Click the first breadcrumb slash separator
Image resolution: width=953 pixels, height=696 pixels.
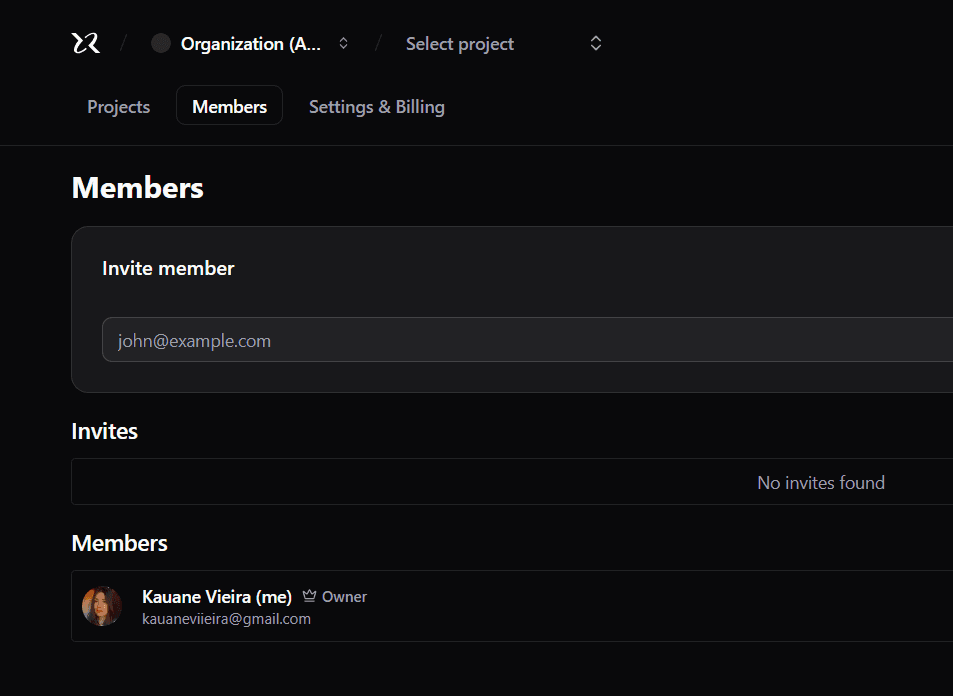point(124,43)
